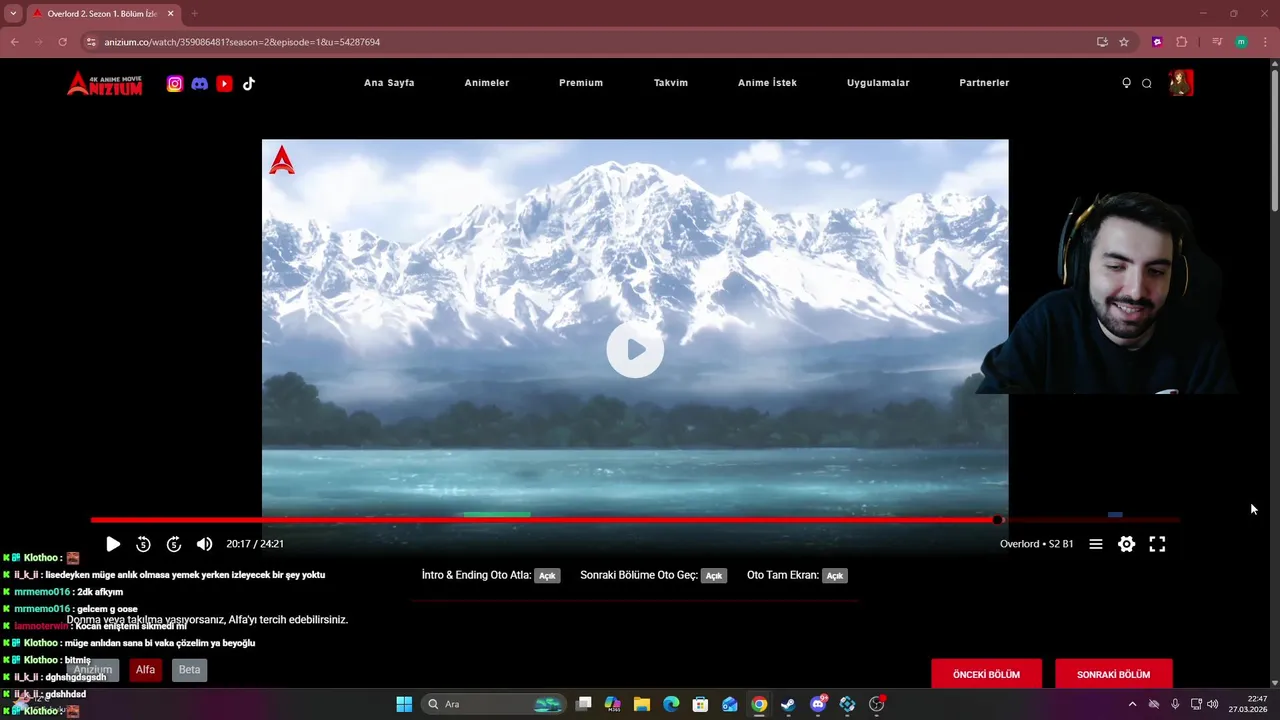Open the purple extension icon
1280x720 pixels.
(x=1157, y=42)
